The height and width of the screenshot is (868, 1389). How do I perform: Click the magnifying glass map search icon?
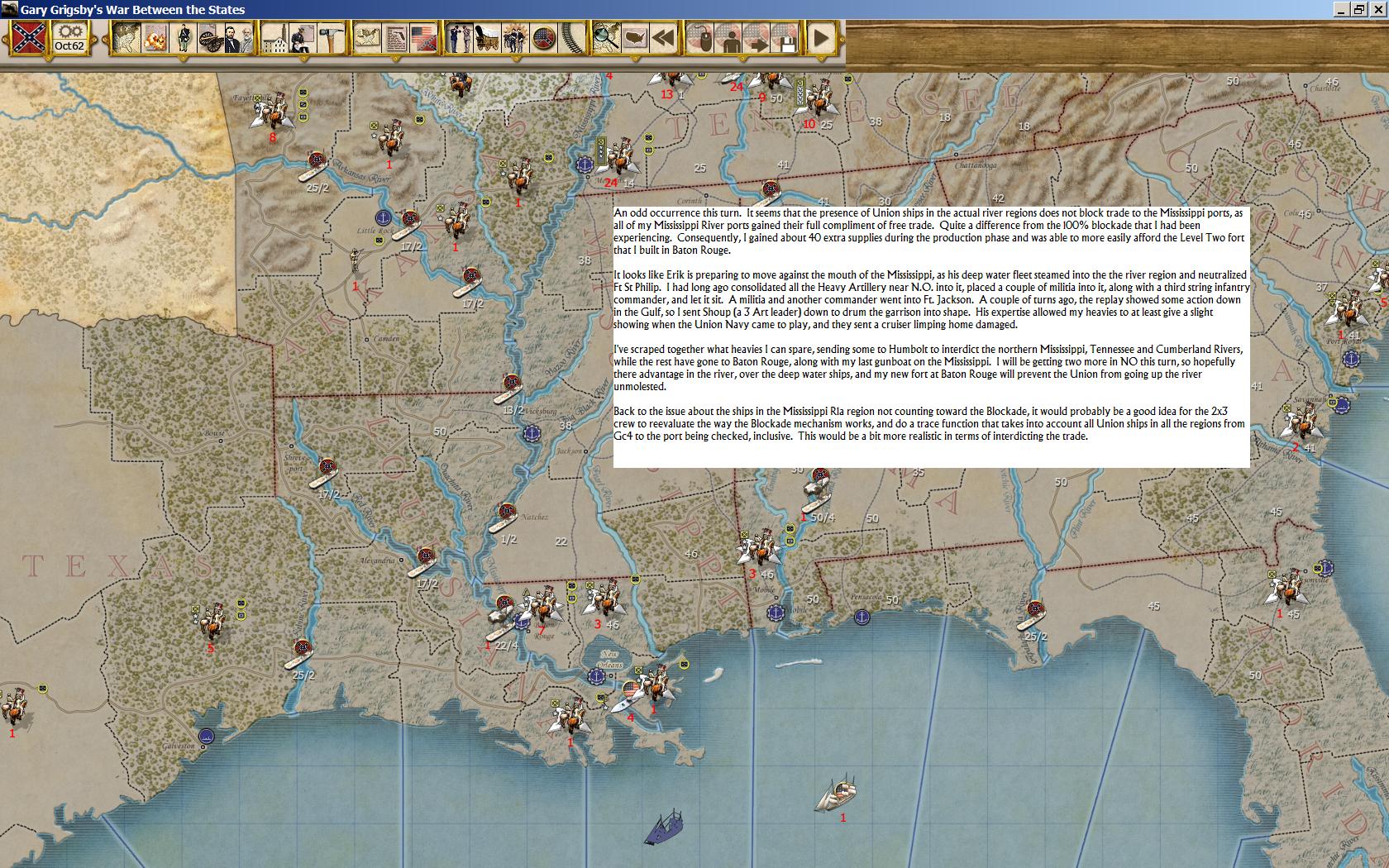click(607, 38)
